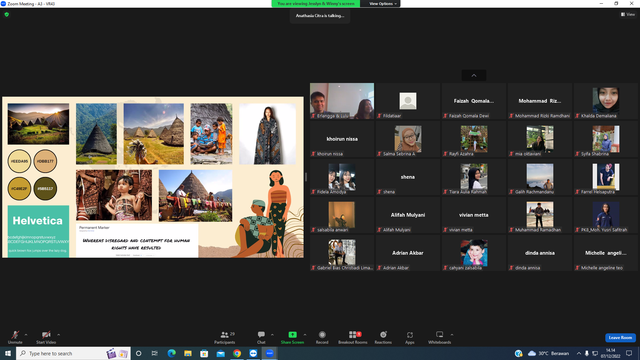Open the notification center icon
Screen dimensions: 640x360
click(x=629, y=353)
